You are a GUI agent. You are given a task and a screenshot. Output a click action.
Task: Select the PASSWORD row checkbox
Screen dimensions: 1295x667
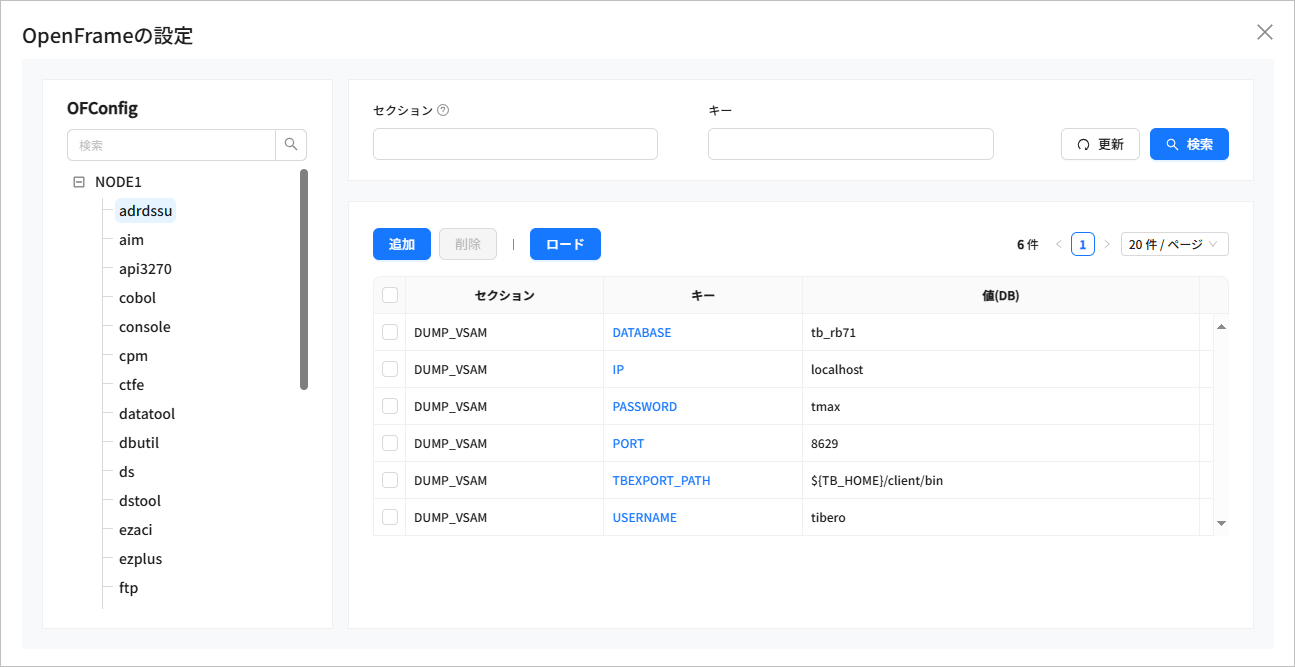pyautogui.click(x=390, y=406)
